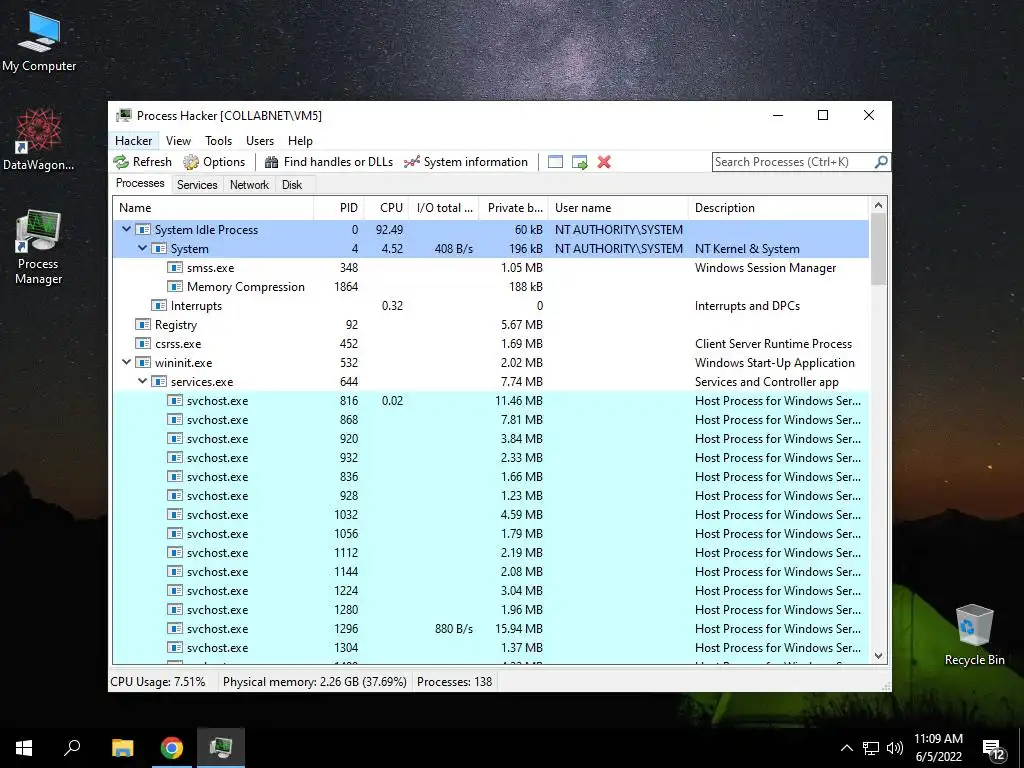This screenshot has height=768, width=1024.
Task: Open network tray icon
Action: pos(871,748)
